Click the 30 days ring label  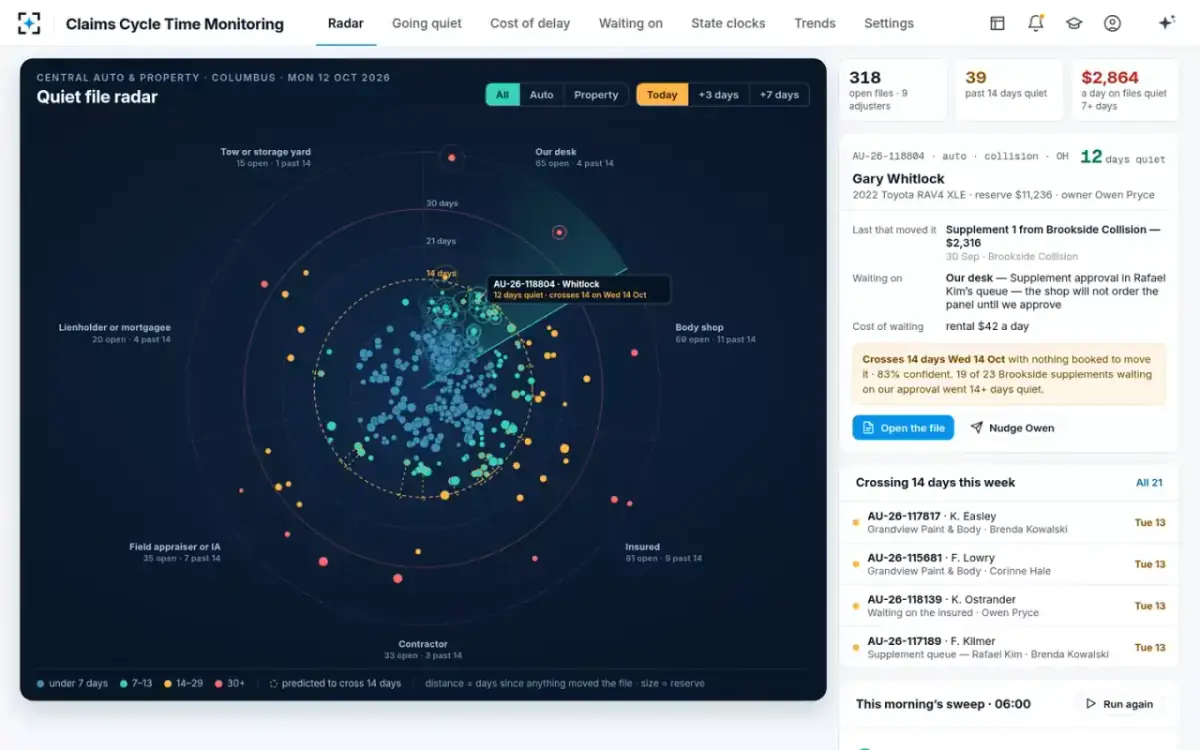pyautogui.click(x=442, y=204)
